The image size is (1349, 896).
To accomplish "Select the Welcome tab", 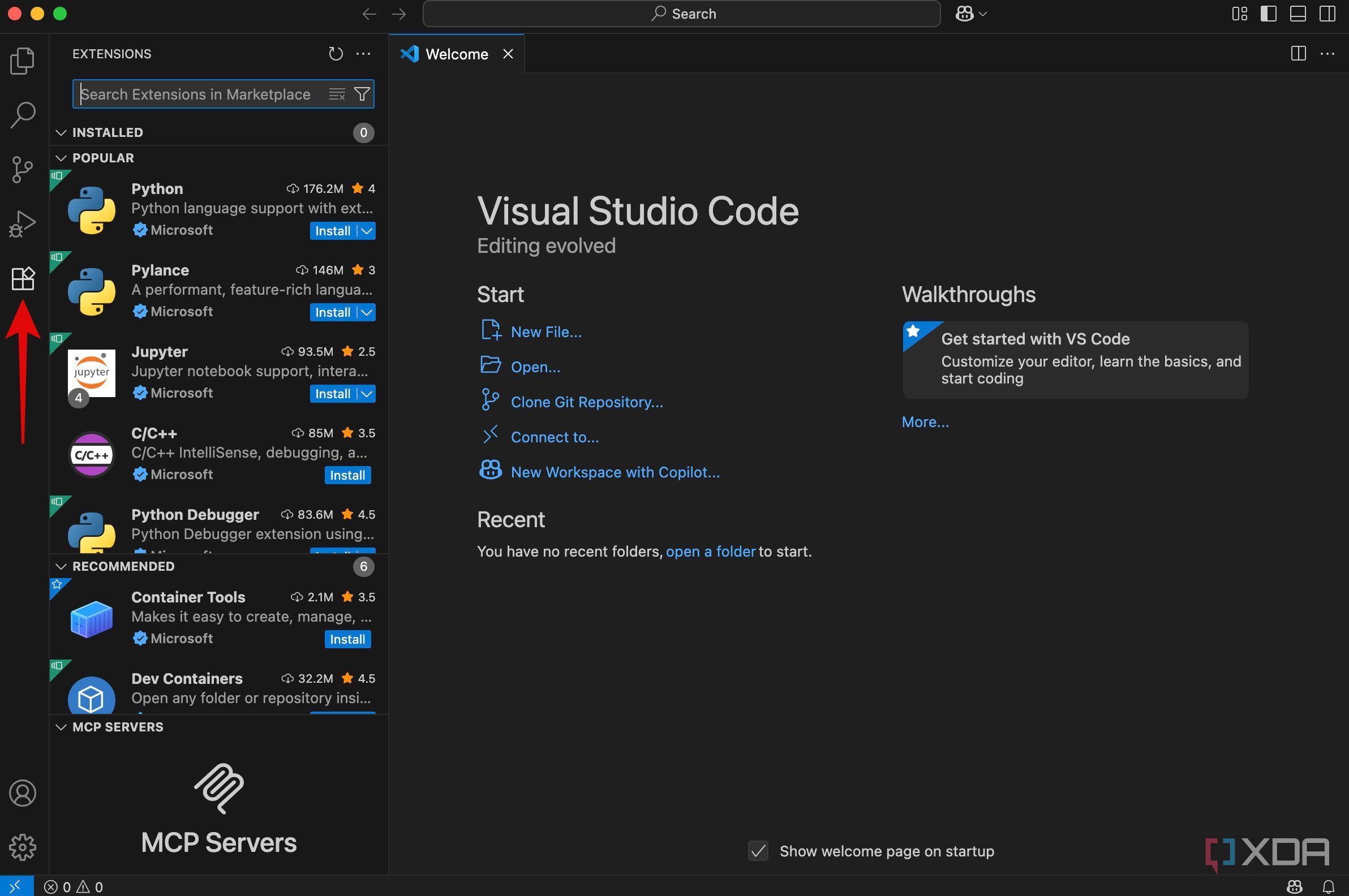I will click(x=456, y=54).
